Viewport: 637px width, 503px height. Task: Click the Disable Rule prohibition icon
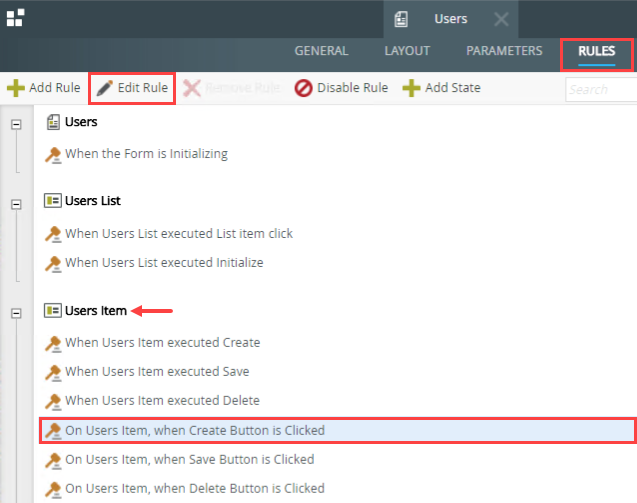click(x=303, y=88)
